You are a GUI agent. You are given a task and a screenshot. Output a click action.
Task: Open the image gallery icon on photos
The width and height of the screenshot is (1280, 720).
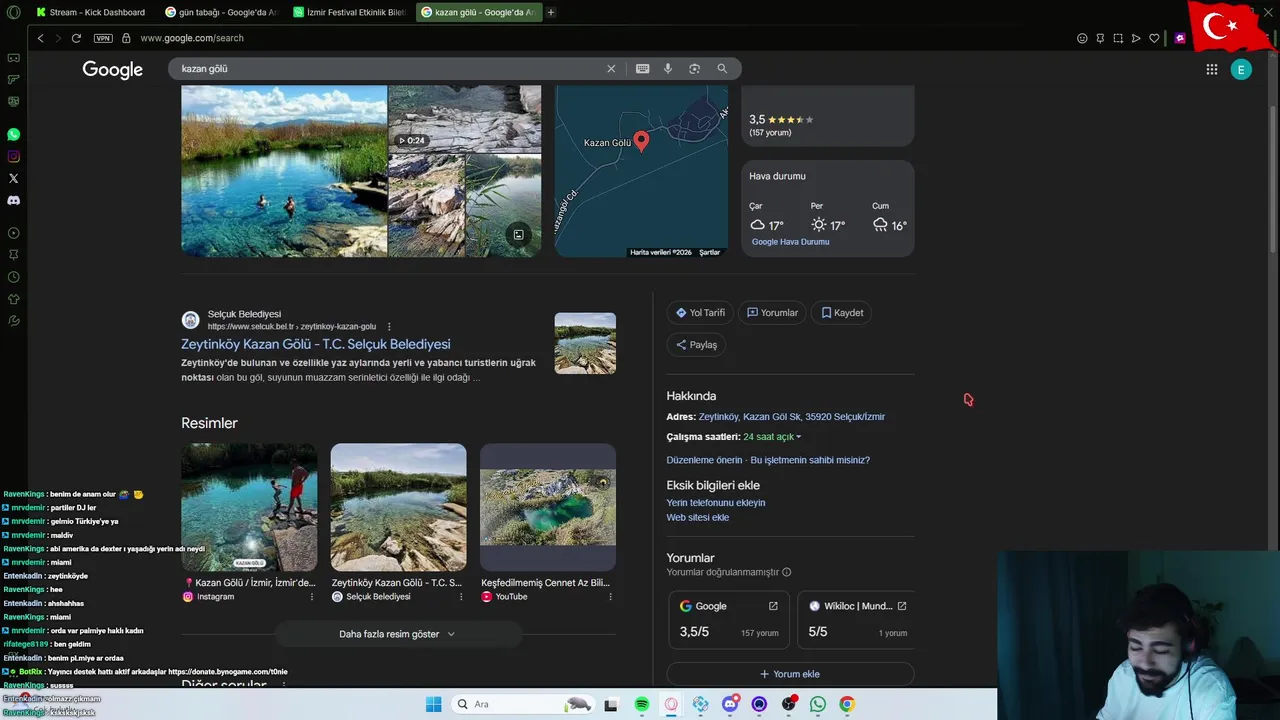point(518,235)
